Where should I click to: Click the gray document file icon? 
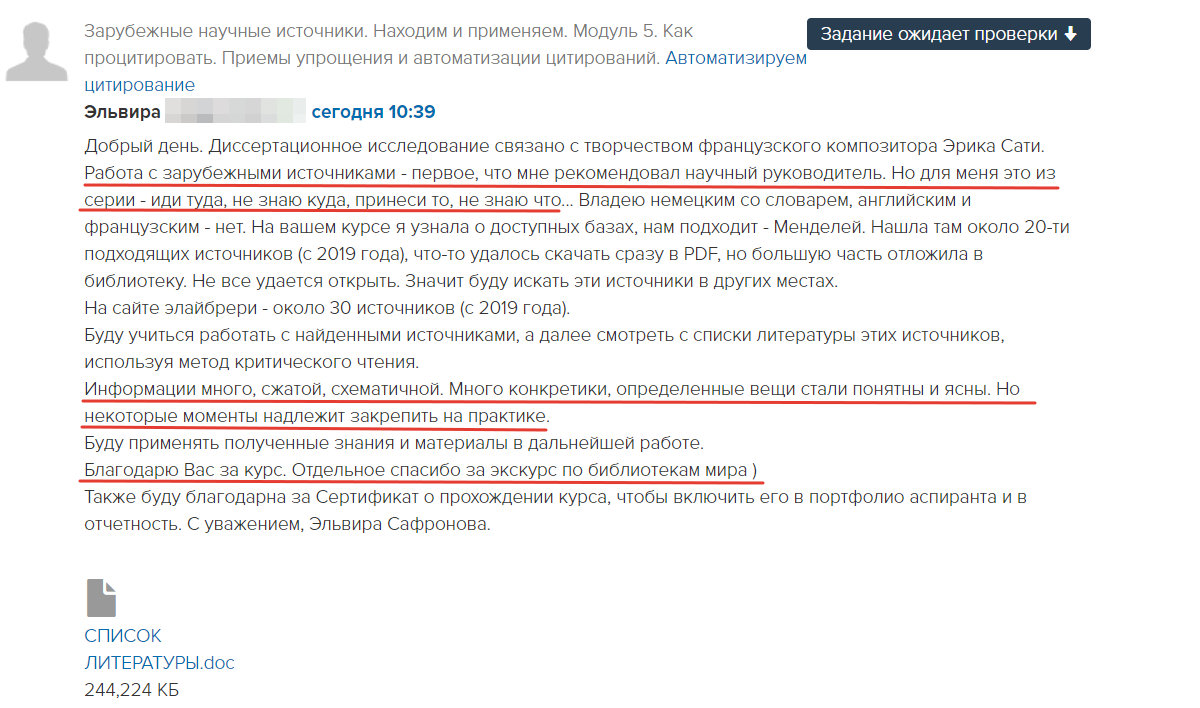101,597
